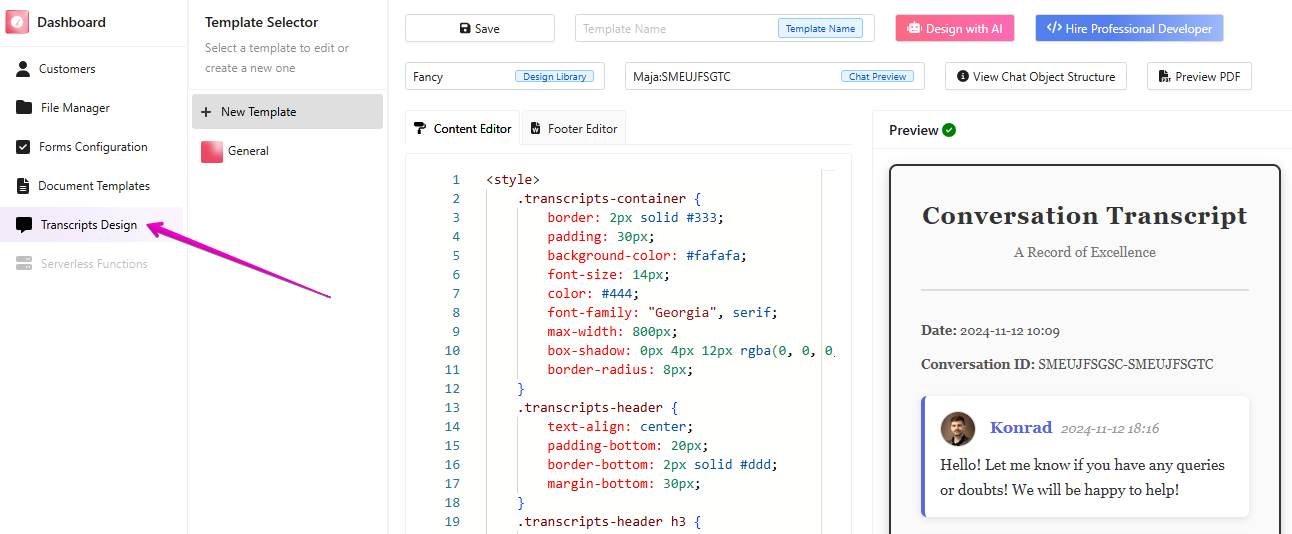Click the Serverless Functions server icon
The width and height of the screenshot is (1292, 534).
(x=24, y=264)
